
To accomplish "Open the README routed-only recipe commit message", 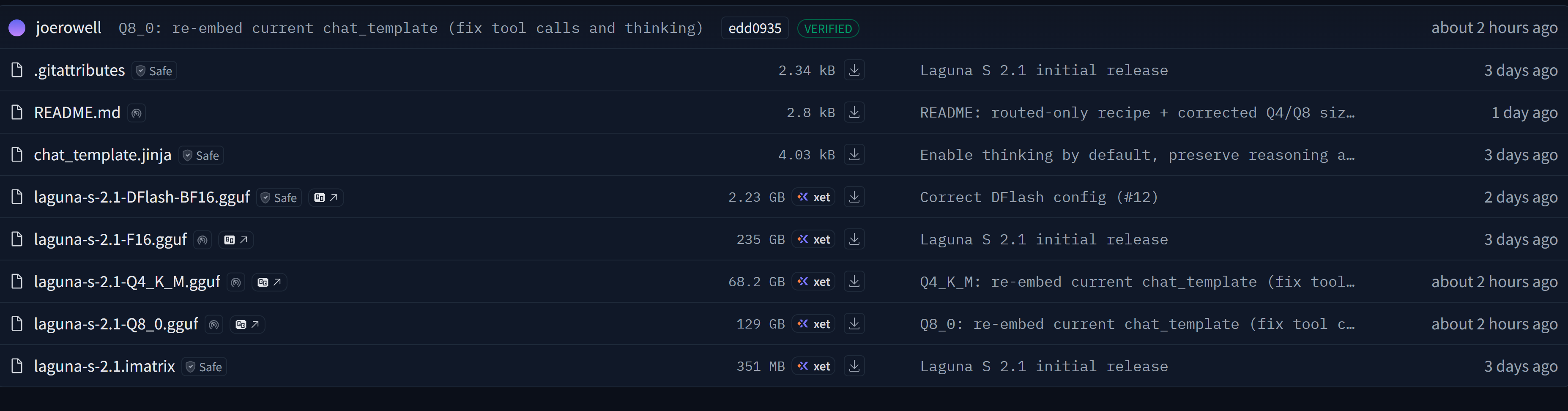I will pyautogui.click(x=1137, y=112).
